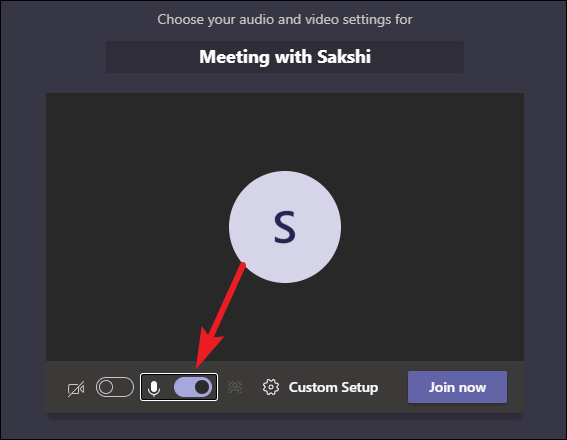Click the word Meeting in the title box
The image size is (567, 440).
234,57
